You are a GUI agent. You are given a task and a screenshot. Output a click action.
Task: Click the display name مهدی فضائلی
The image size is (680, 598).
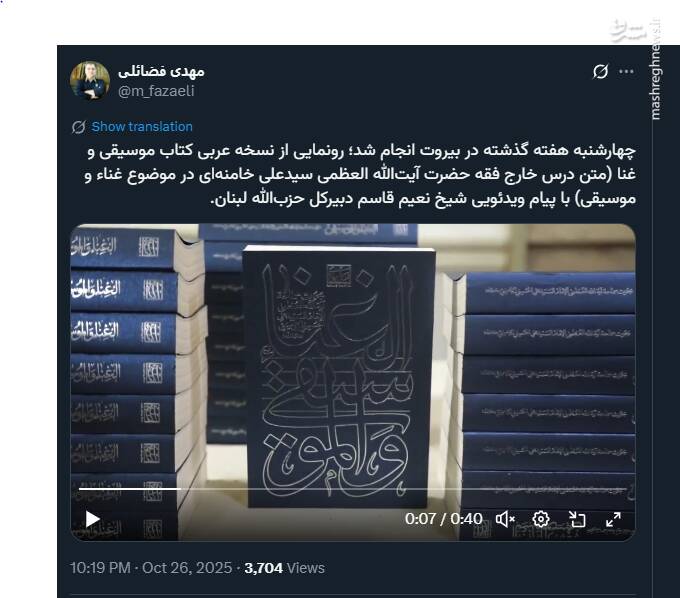point(161,72)
